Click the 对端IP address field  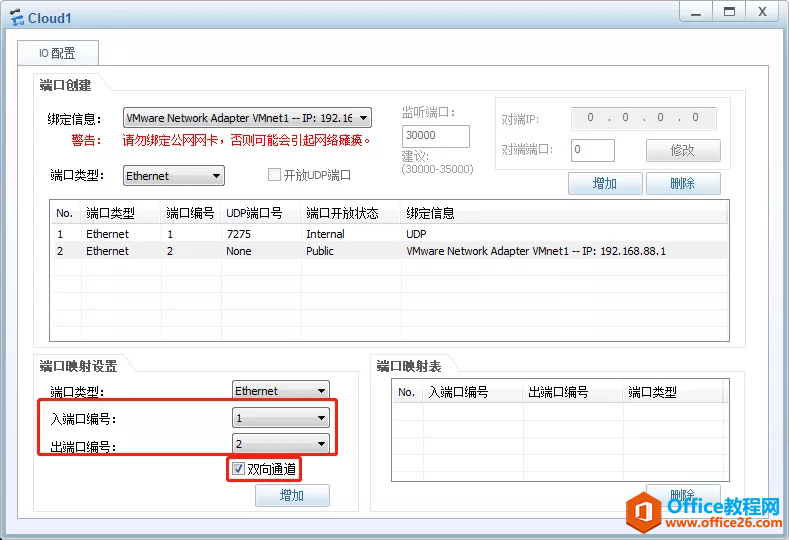(x=644, y=118)
